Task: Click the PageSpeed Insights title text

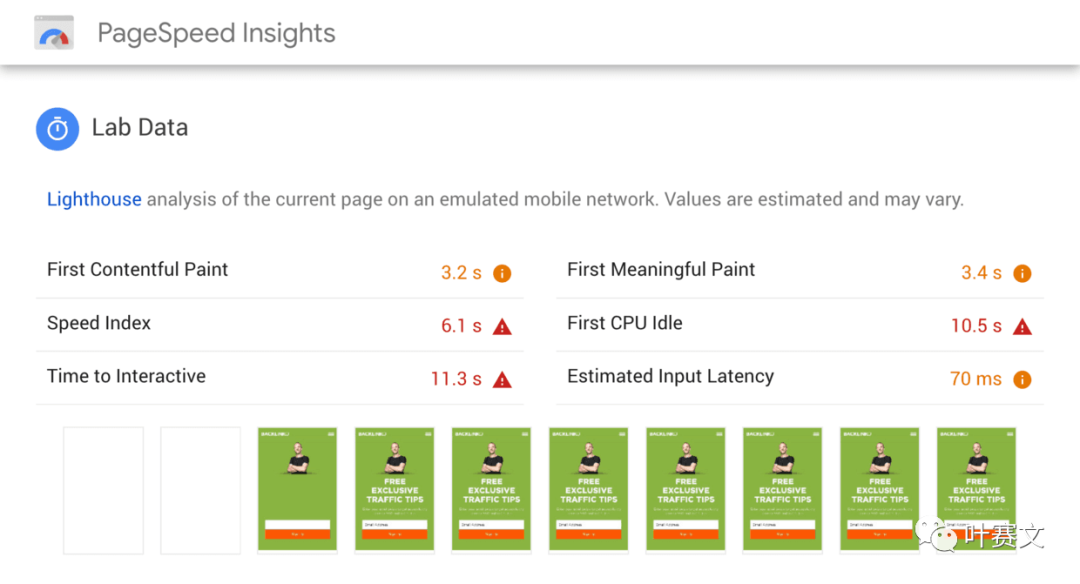Action: click(216, 33)
